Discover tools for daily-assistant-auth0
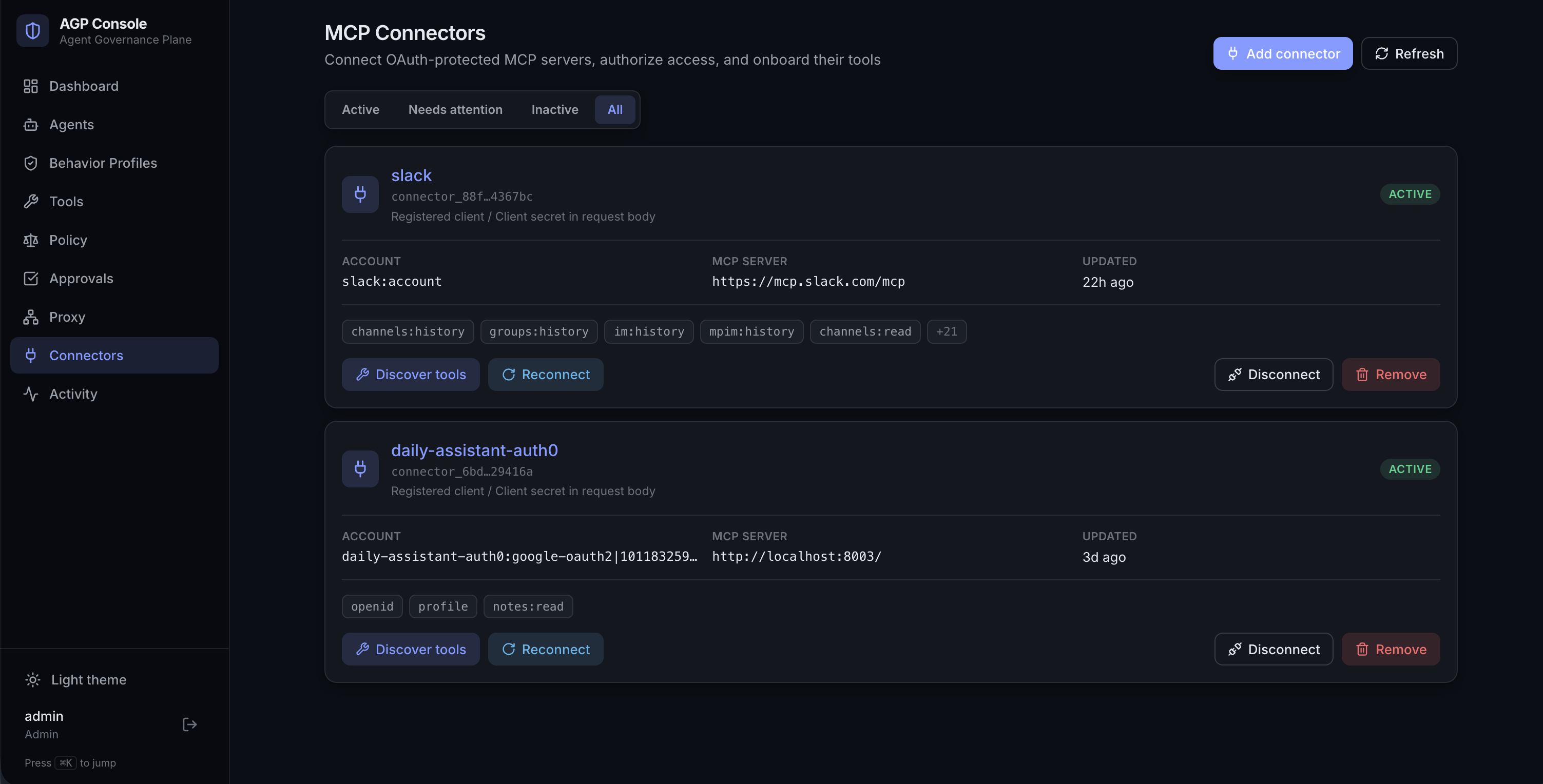 point(410,649)
